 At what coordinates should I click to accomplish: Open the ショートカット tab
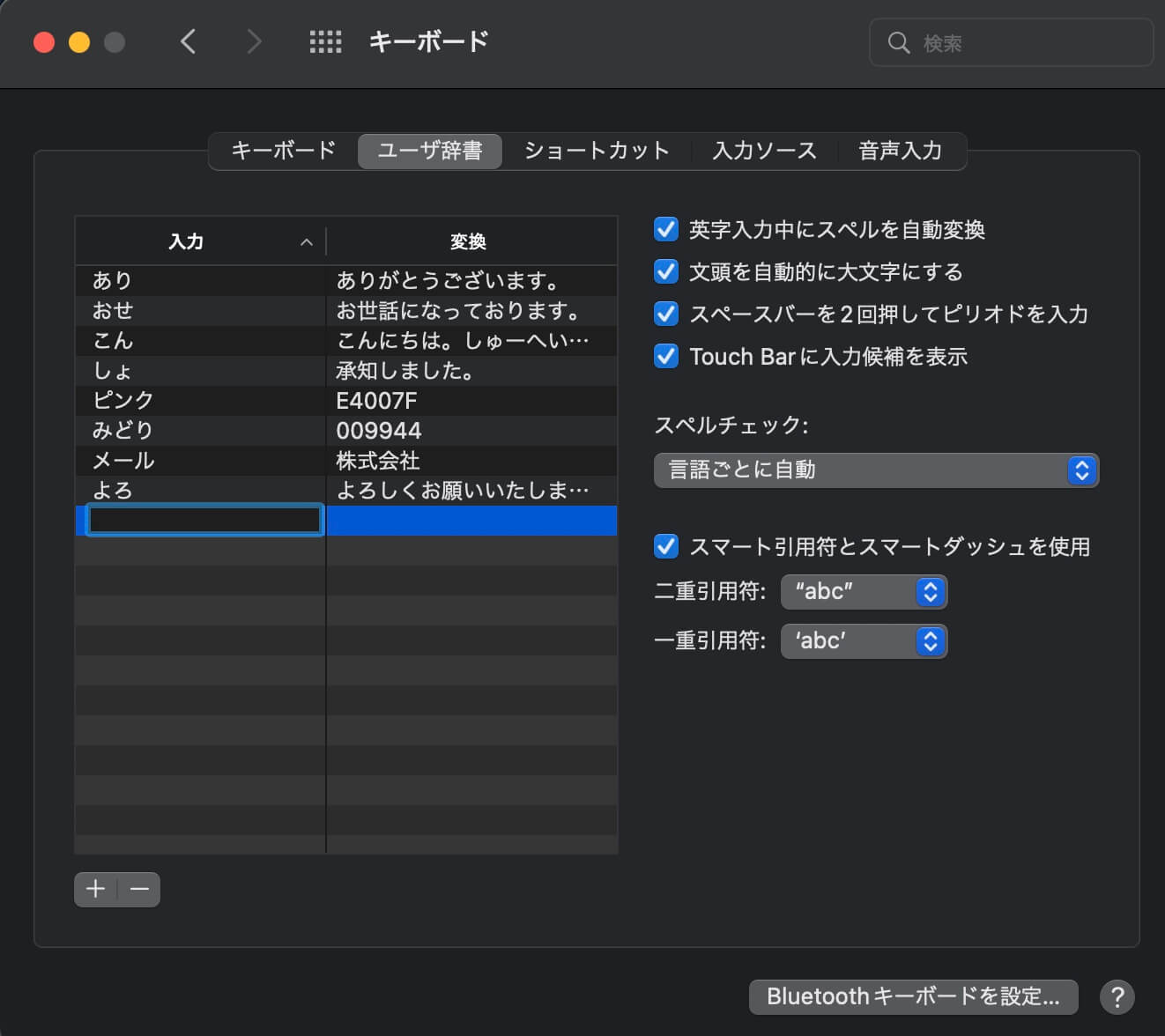(597, 151)
